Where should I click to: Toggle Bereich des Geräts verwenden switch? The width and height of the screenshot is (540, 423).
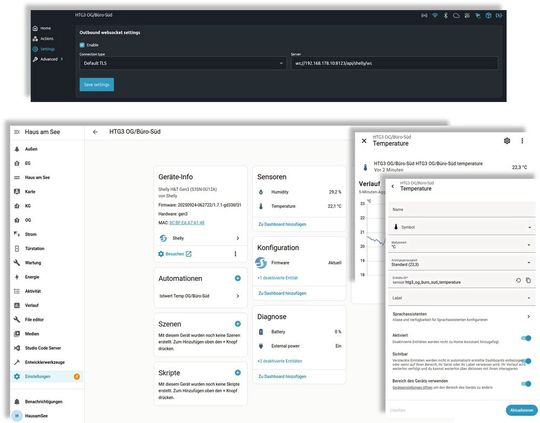(x=526, y=384)
